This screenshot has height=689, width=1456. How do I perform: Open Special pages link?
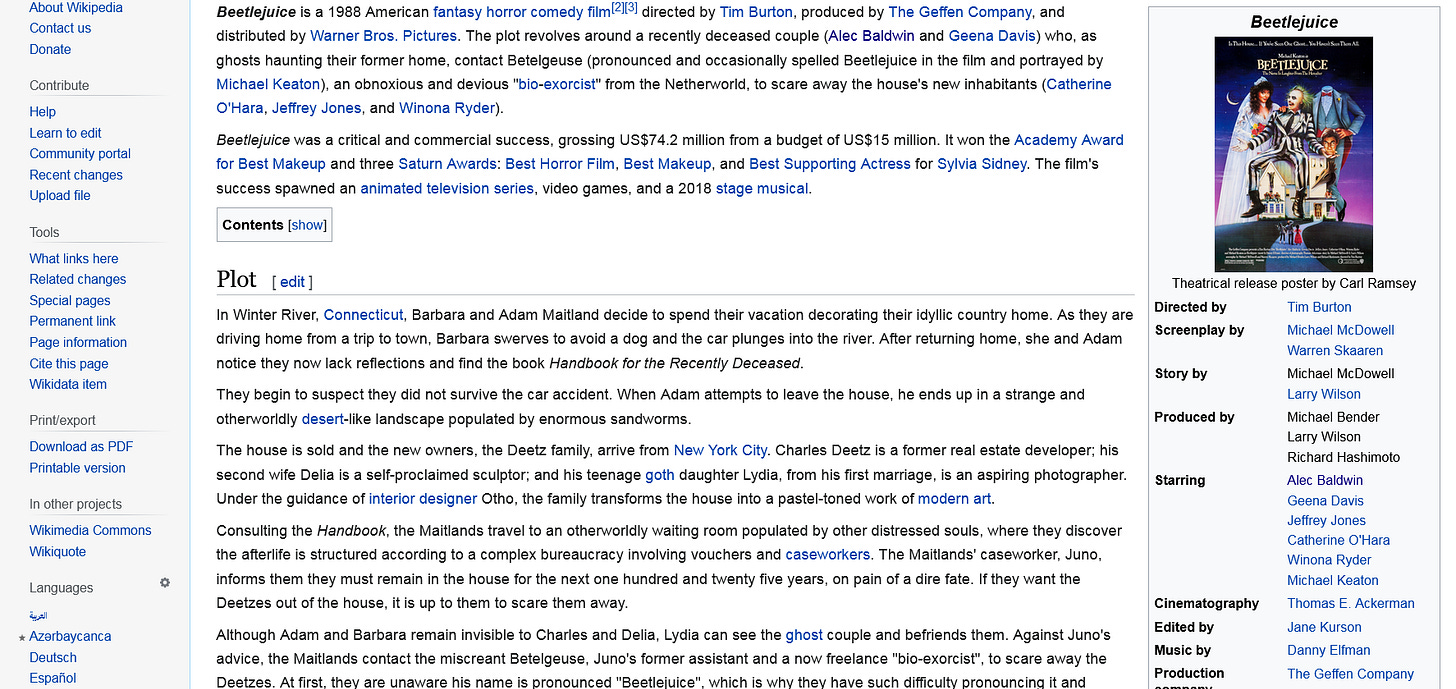(70, 301)
